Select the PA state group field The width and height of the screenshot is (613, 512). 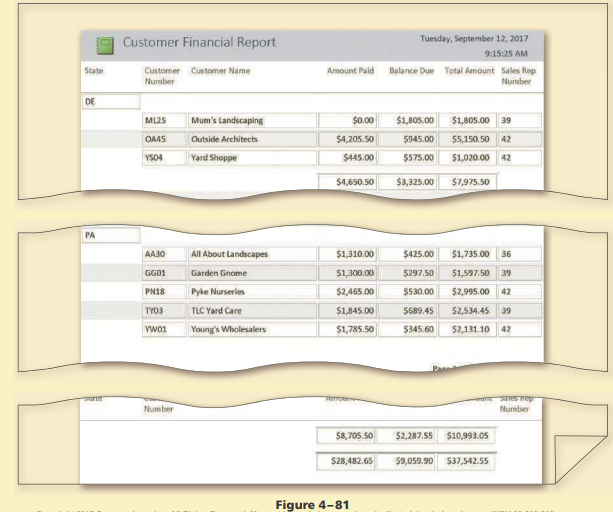[x=111, y=235]
